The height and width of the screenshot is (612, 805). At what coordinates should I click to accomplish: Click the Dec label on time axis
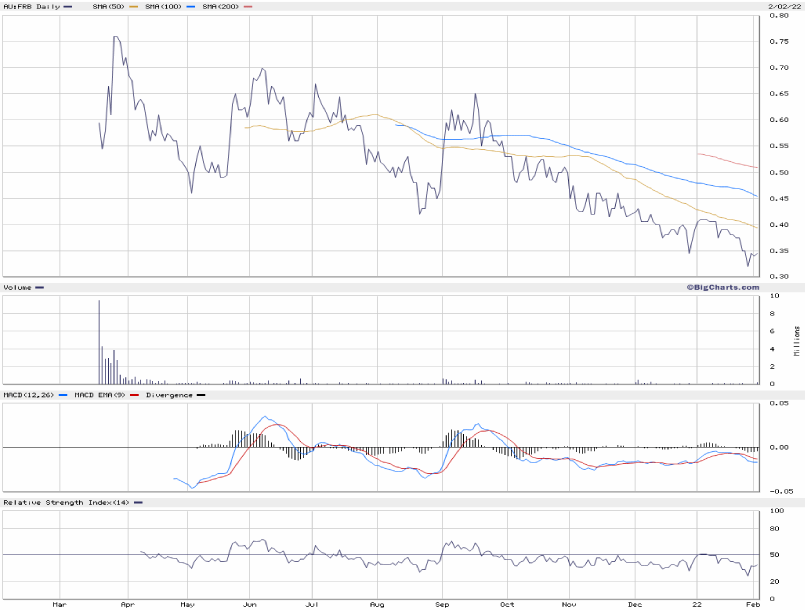(x=635, y=604)
